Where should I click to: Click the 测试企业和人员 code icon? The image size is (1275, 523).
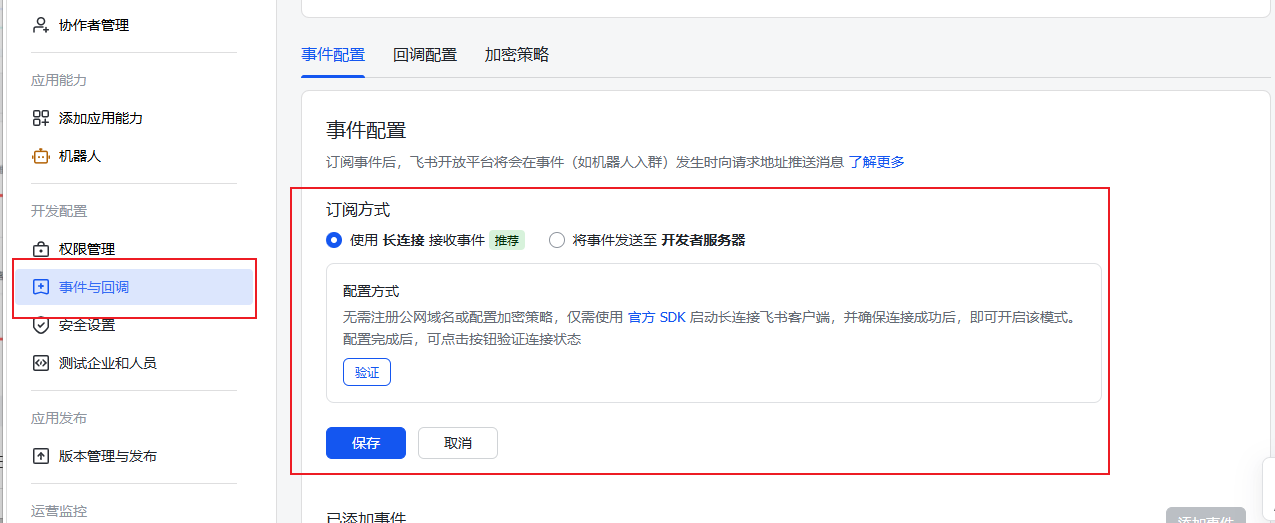(41, 363)
